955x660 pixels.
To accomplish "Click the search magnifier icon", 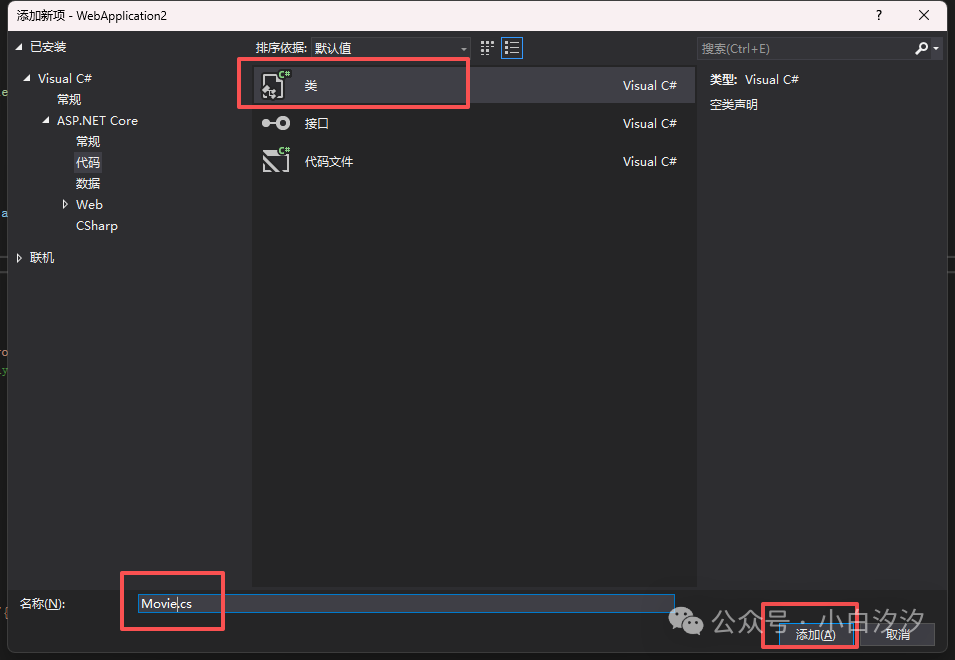I will (922, 48).
